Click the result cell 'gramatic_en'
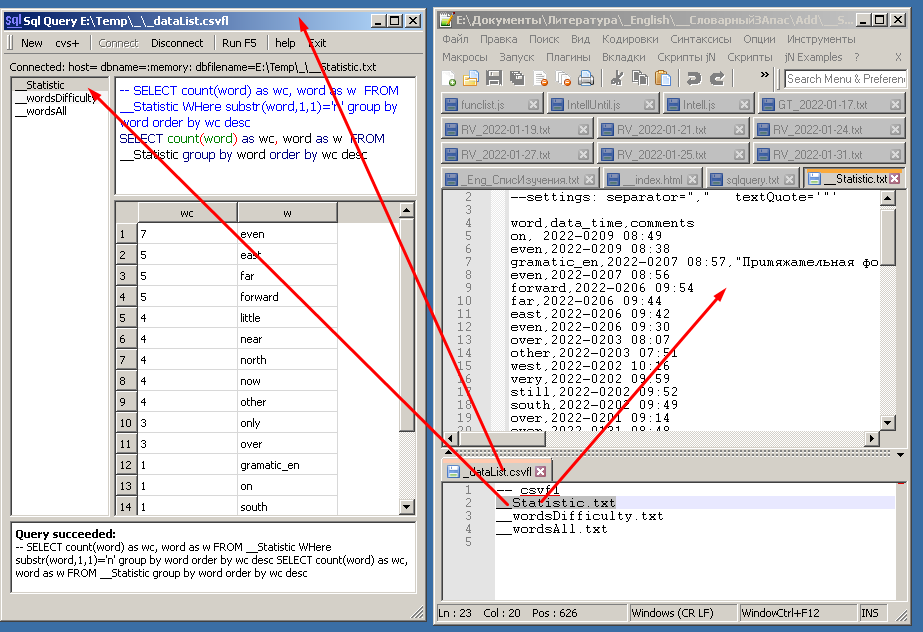923x632 pixels. pyautogui.click(x=287, y=465)
